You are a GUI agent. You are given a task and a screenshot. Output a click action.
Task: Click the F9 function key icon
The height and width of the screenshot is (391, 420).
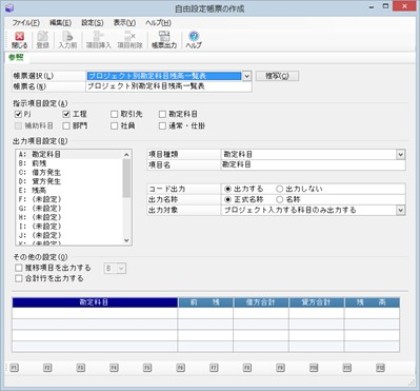point(280,367)
